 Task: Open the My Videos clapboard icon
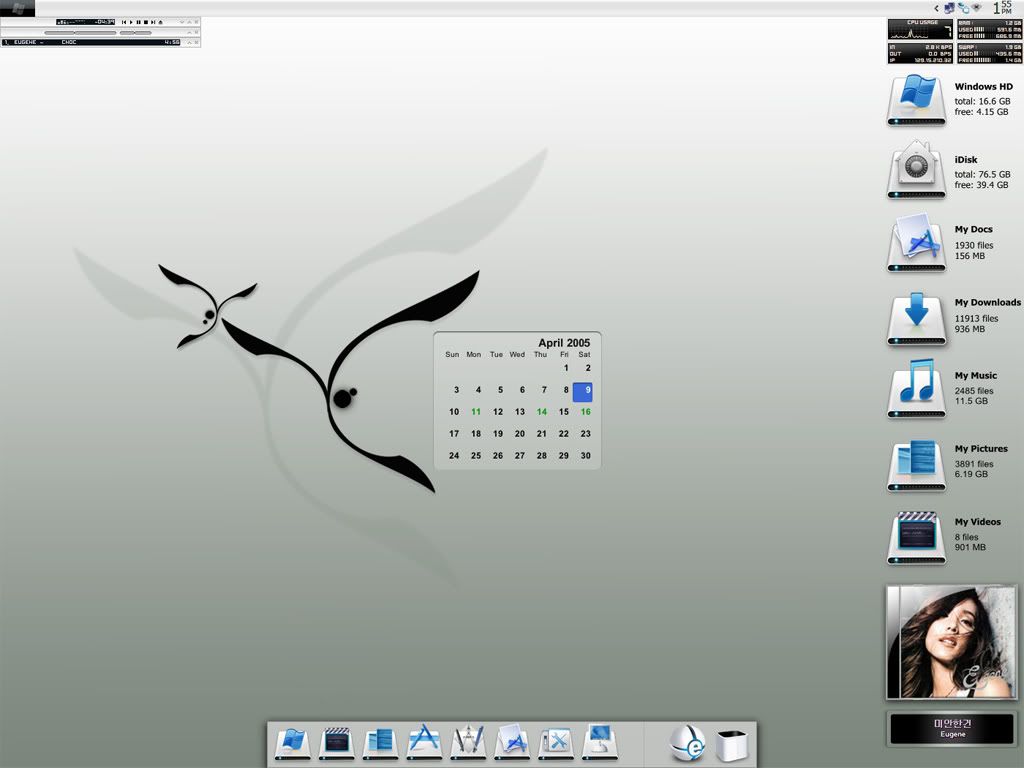tap(916, 537)
